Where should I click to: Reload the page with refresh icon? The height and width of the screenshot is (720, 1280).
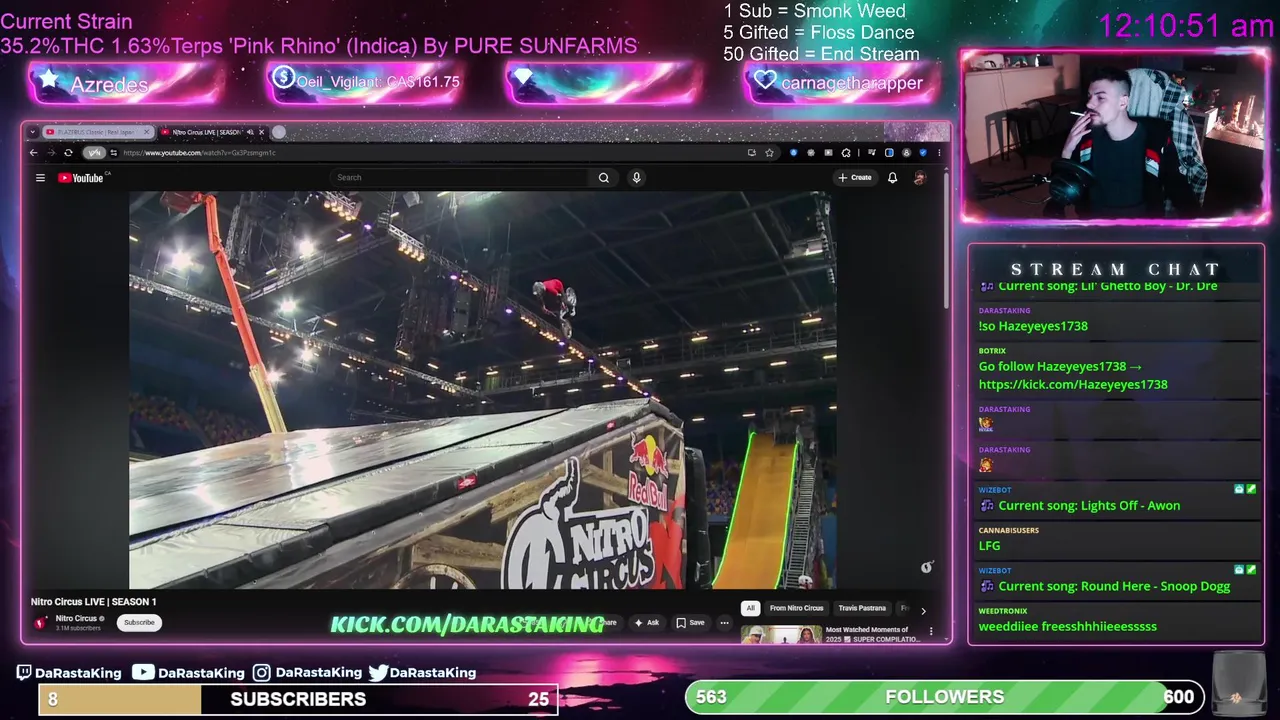[68, 153]
